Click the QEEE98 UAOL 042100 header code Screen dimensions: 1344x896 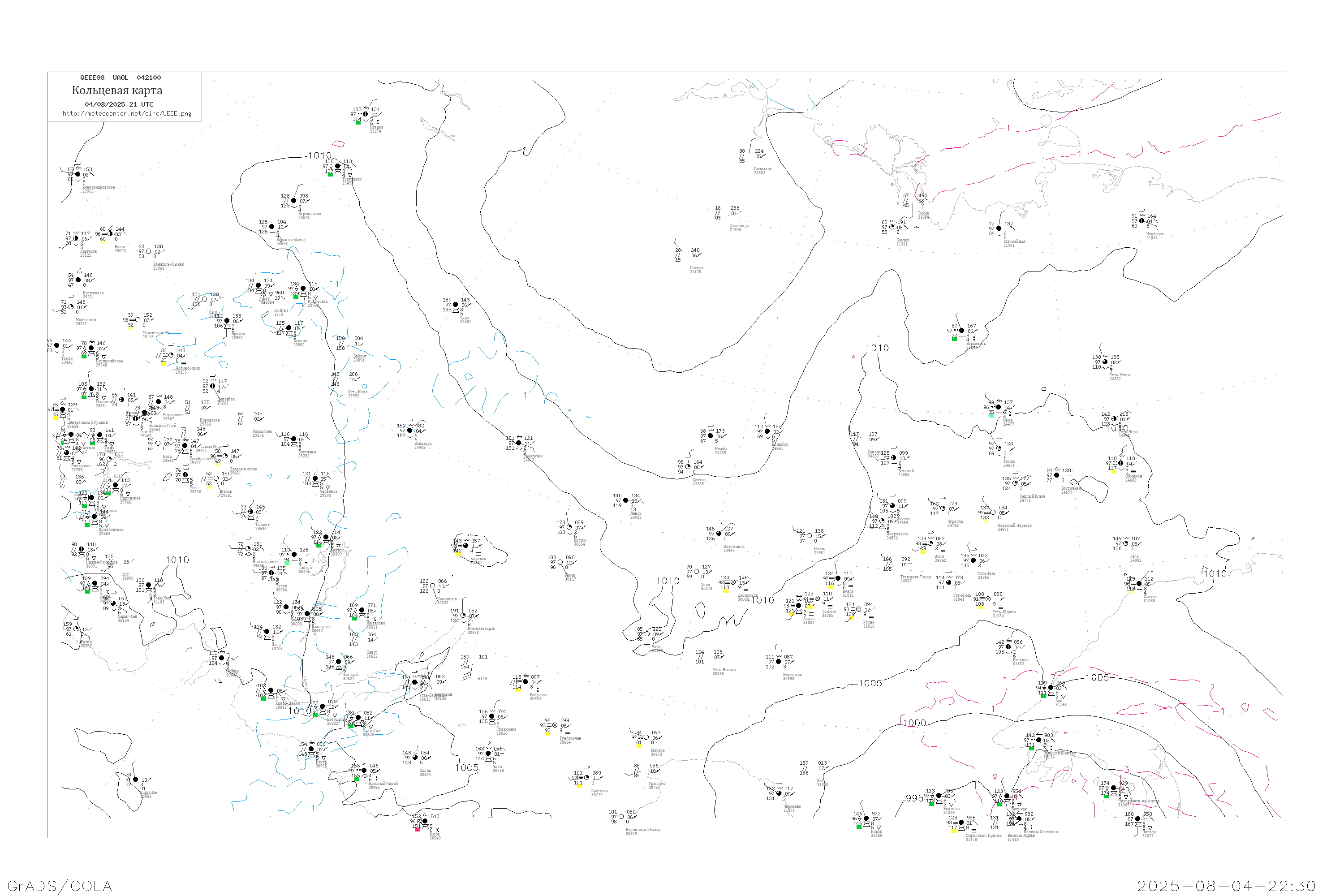click(x=121, y=78)
